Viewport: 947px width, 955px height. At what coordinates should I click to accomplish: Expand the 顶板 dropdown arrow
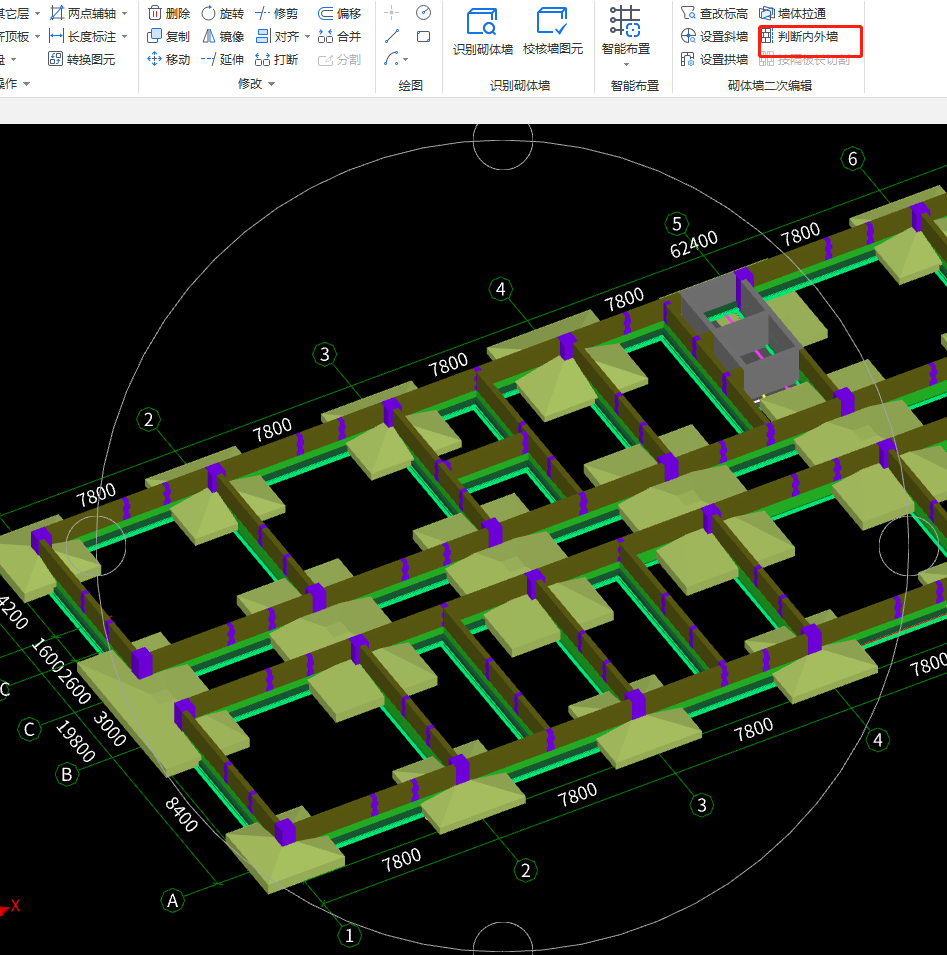(37, 37)
